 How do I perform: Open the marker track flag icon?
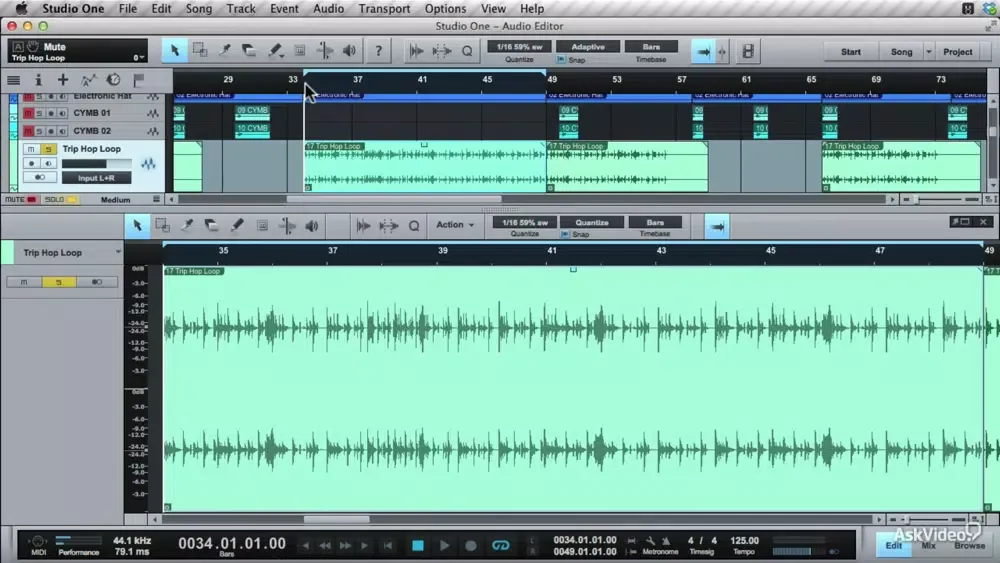(138, 80)
